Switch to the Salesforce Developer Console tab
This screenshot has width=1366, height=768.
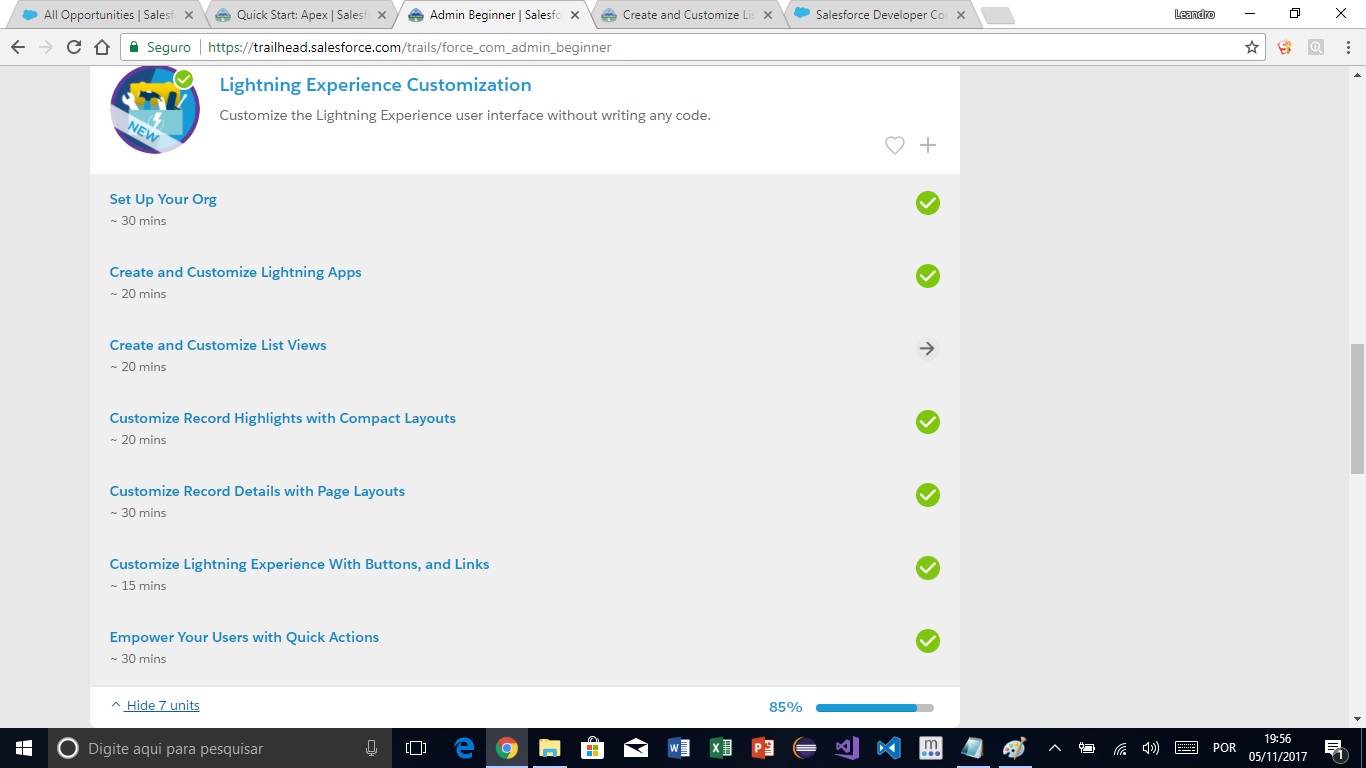(878, 15)
